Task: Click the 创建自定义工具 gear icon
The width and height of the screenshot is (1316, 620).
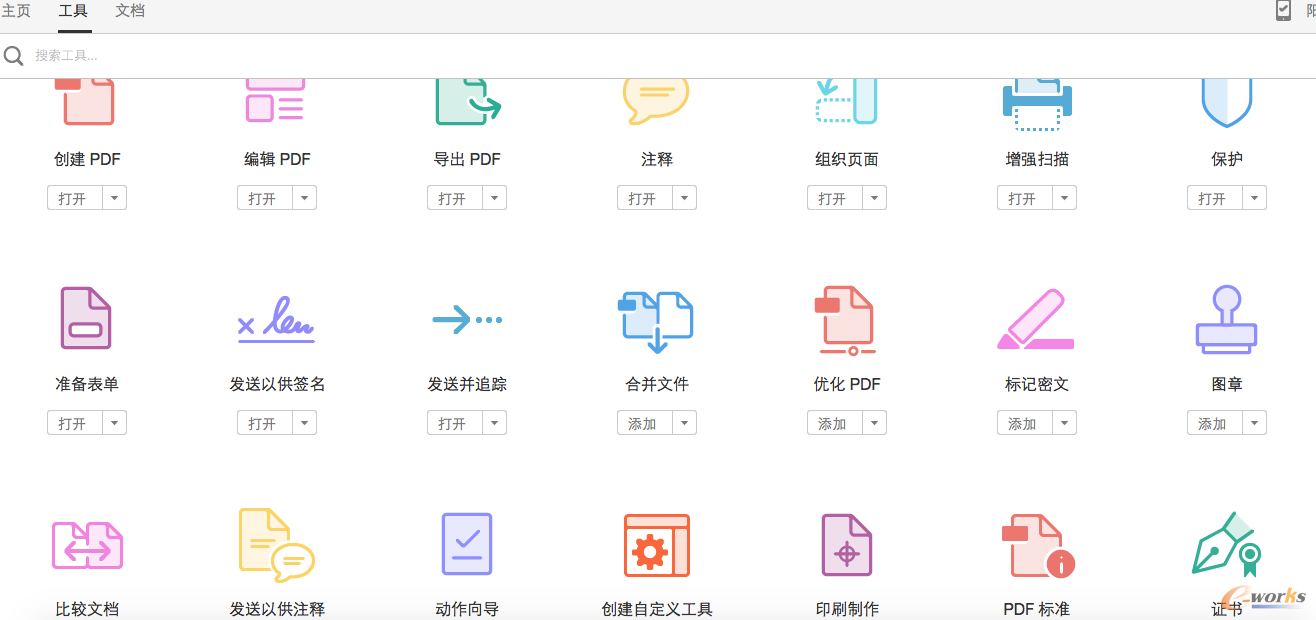Action: pyautogui.click(x=657, y=546)
